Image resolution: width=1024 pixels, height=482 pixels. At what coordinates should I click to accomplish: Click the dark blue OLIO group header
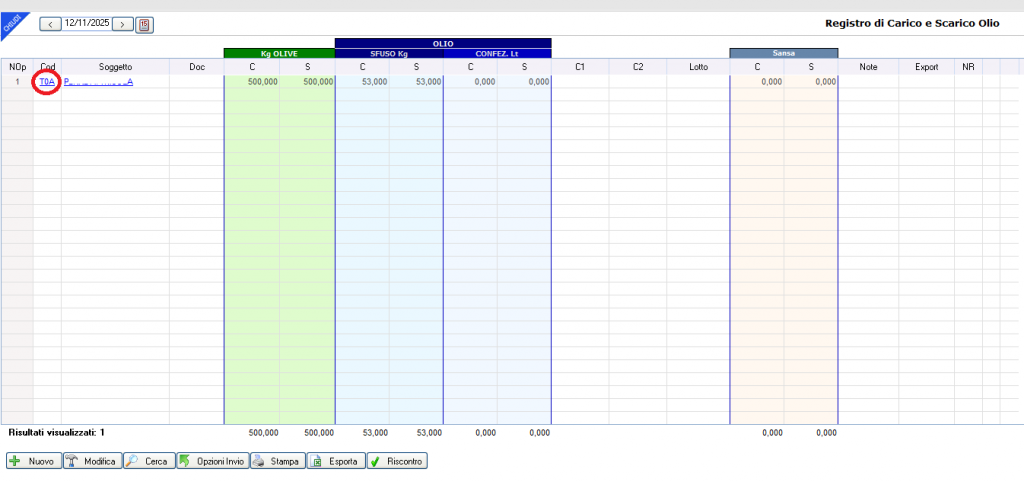pyautogui.click(x=443, y=44)
